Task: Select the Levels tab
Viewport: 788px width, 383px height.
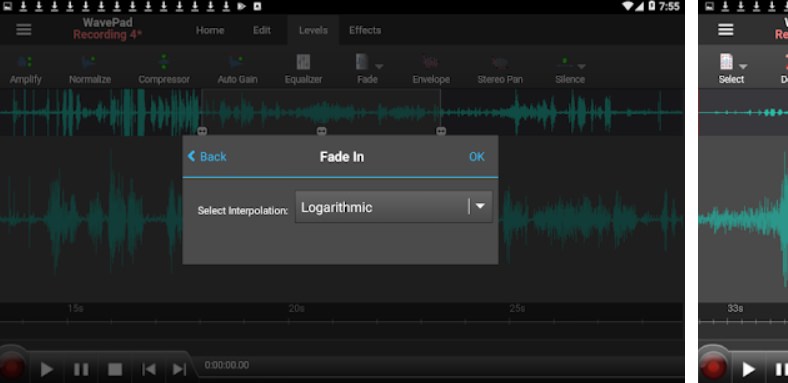Action: coord(313,30)
